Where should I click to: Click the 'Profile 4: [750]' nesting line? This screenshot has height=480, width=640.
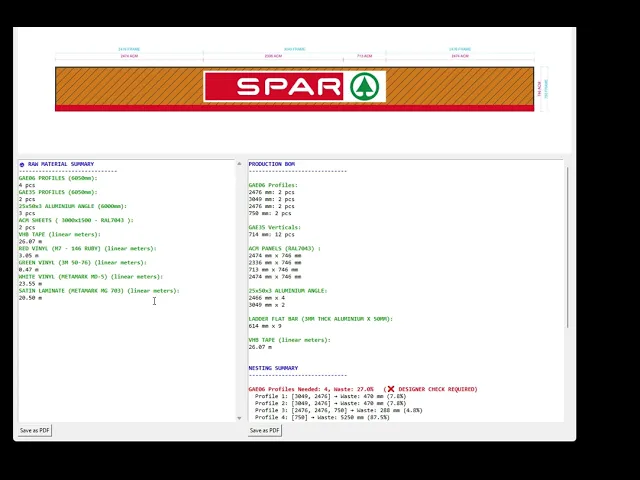322,418
